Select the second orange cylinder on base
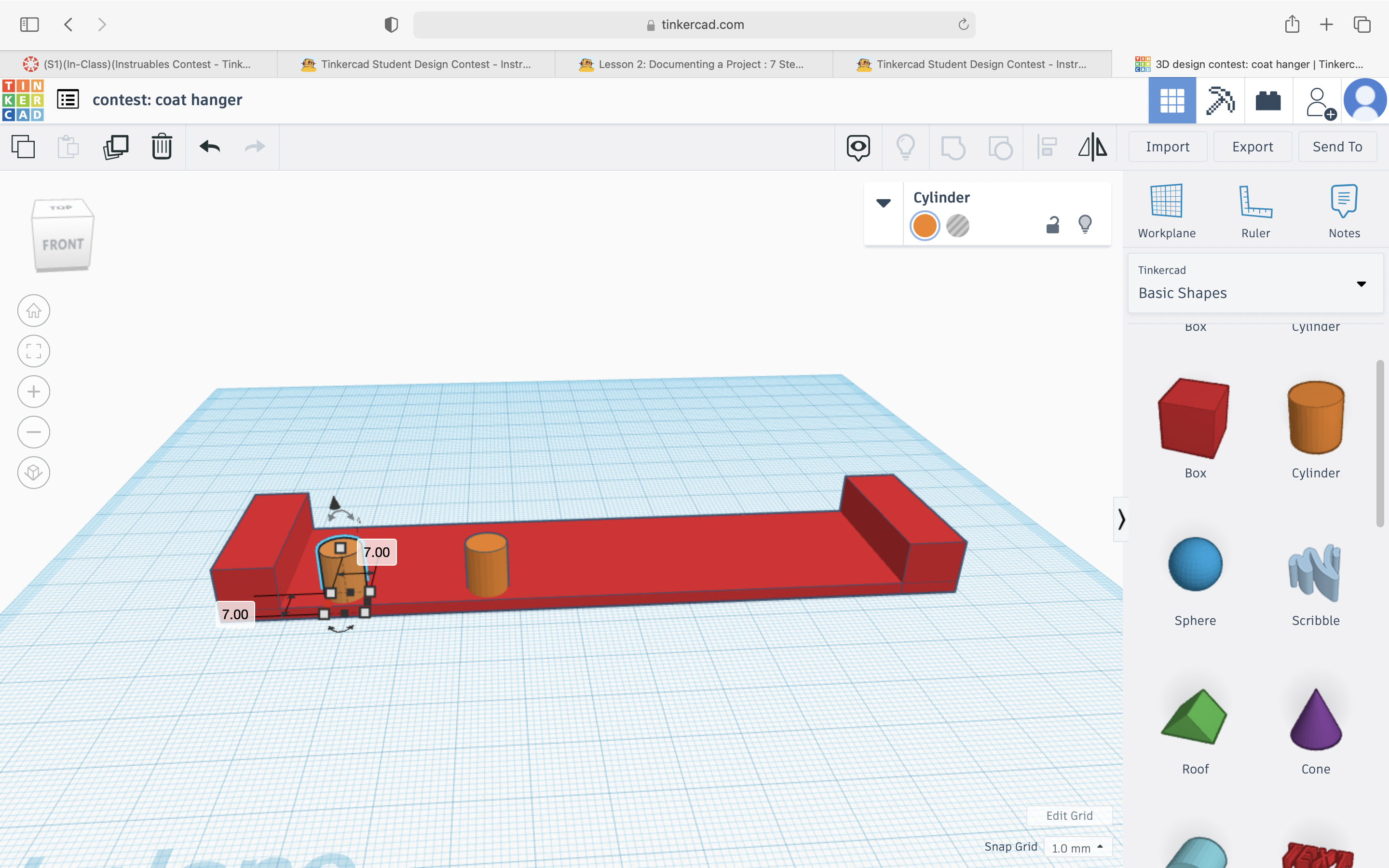This screenshot has height=868, width=1389. pyautogui.click(x=486, y=566)
